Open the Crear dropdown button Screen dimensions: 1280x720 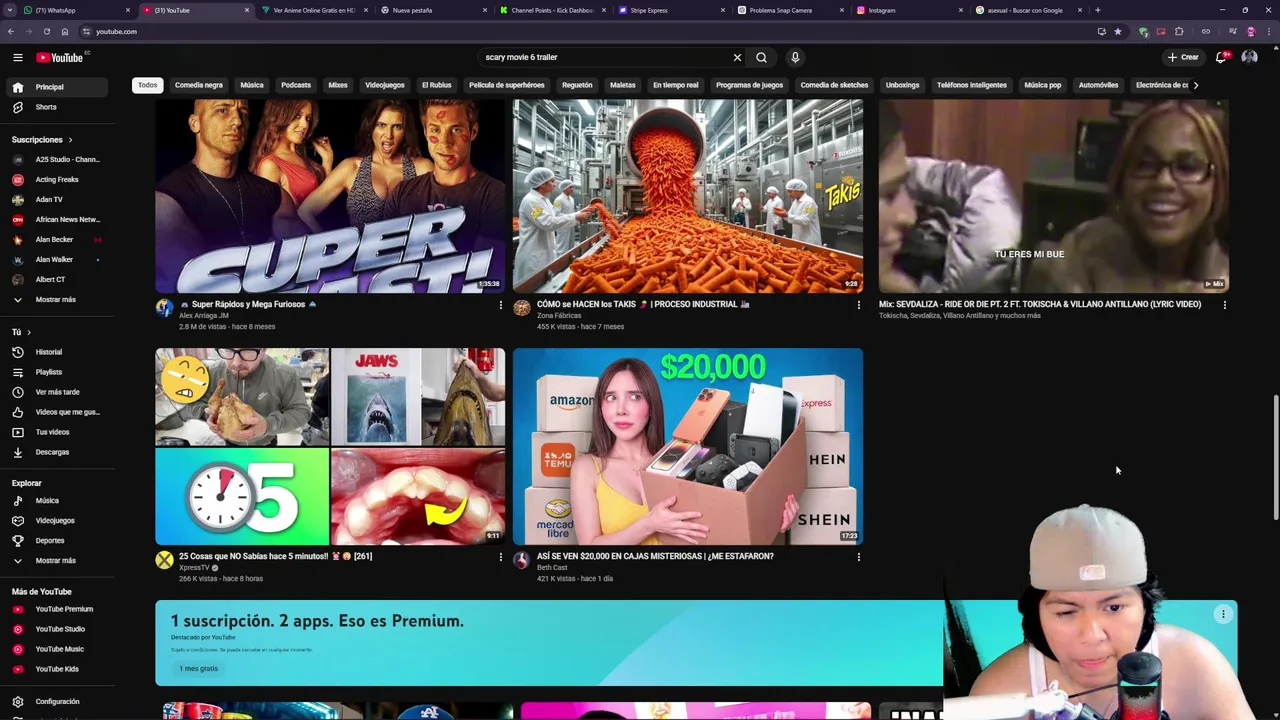click(x=1183, y=57)
